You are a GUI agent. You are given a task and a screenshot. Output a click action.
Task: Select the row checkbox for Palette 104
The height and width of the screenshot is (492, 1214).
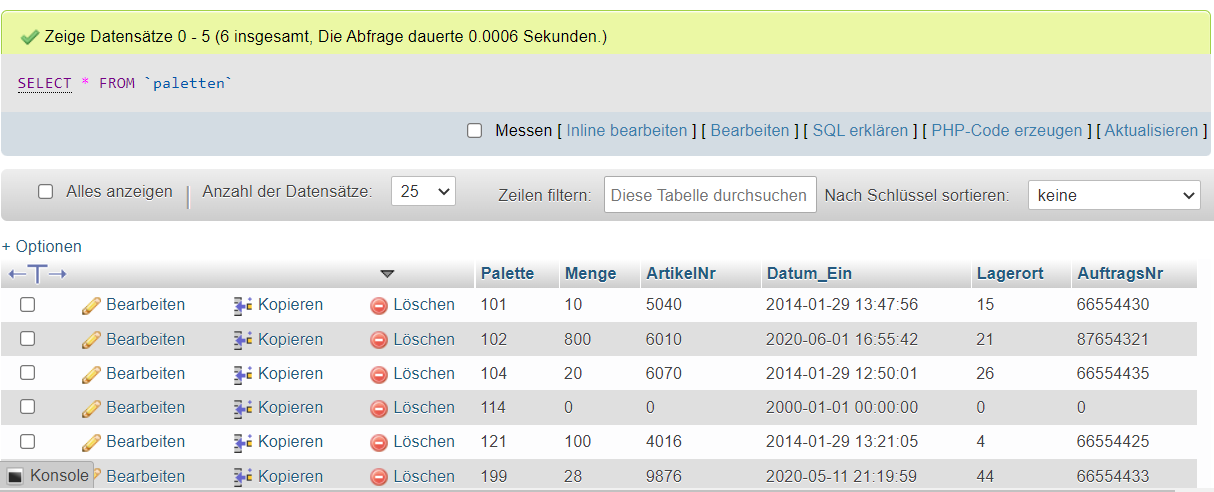(x=28, y=373)
